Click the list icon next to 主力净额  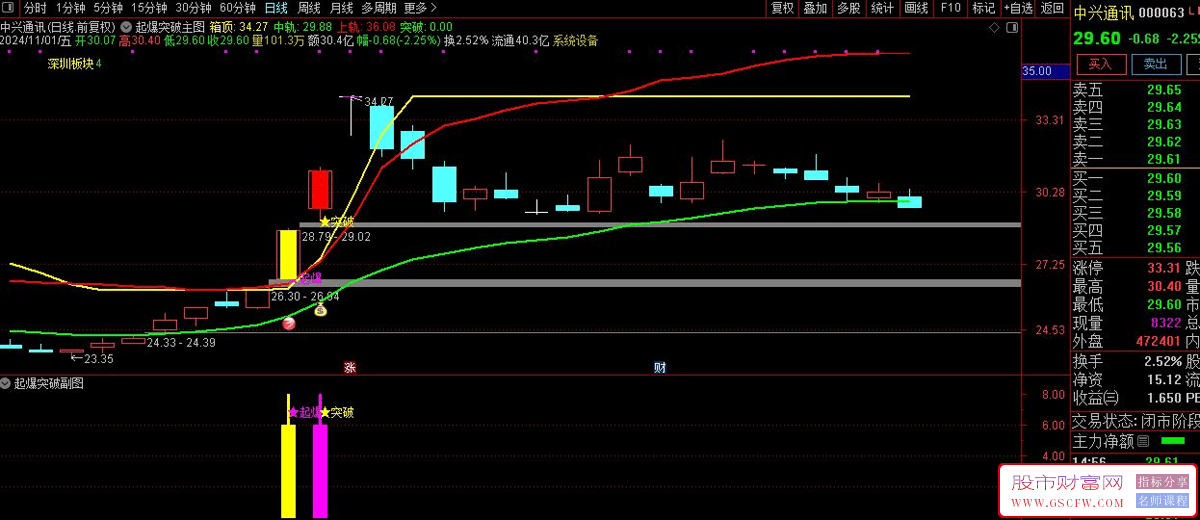[1142, 440]
